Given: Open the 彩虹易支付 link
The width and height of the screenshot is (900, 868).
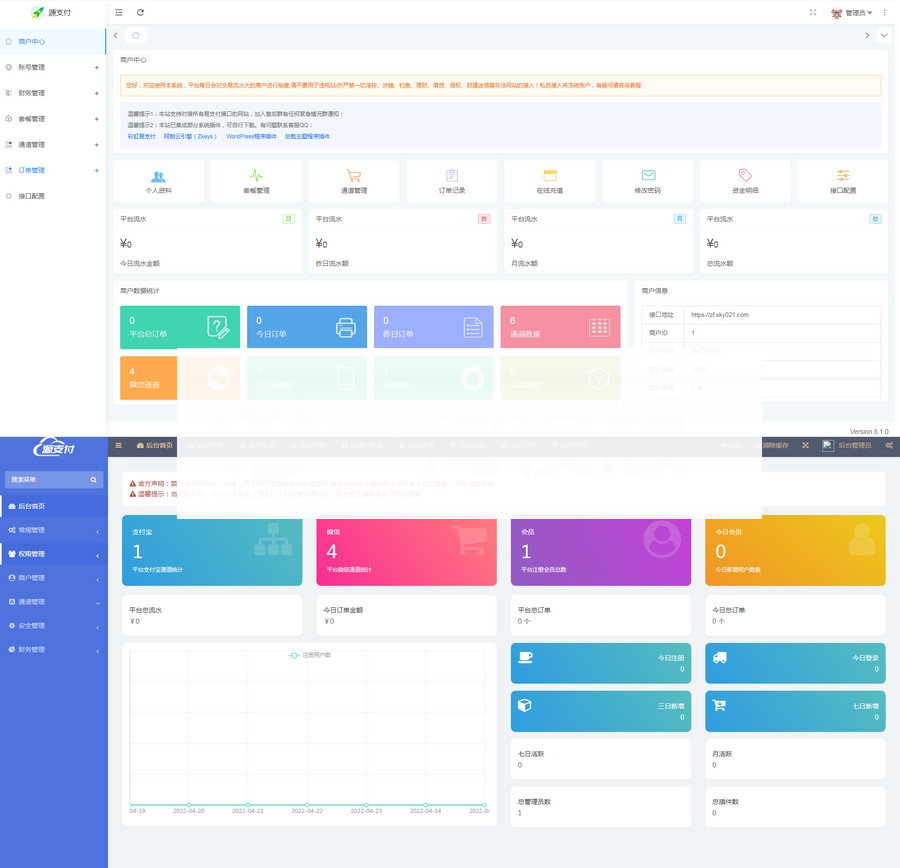Looking at the screenshot, I should (141, 136).
